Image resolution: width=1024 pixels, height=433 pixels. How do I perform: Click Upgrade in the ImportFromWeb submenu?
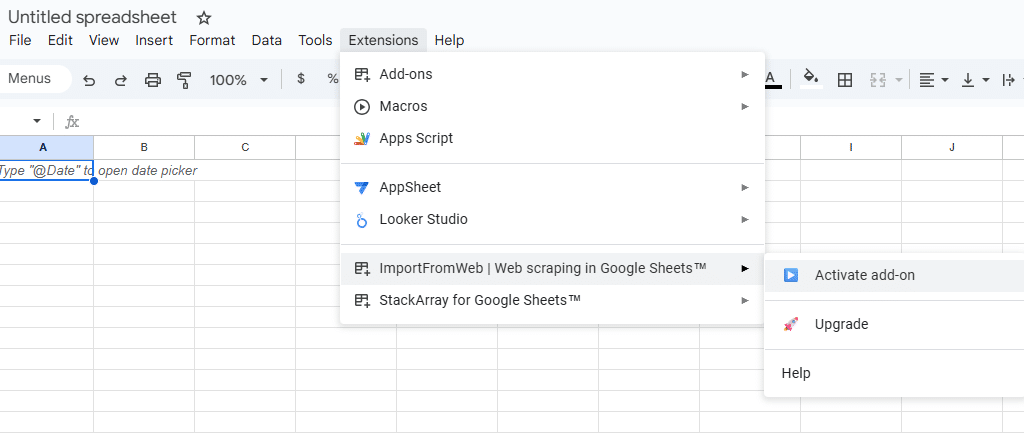(841, 324)
